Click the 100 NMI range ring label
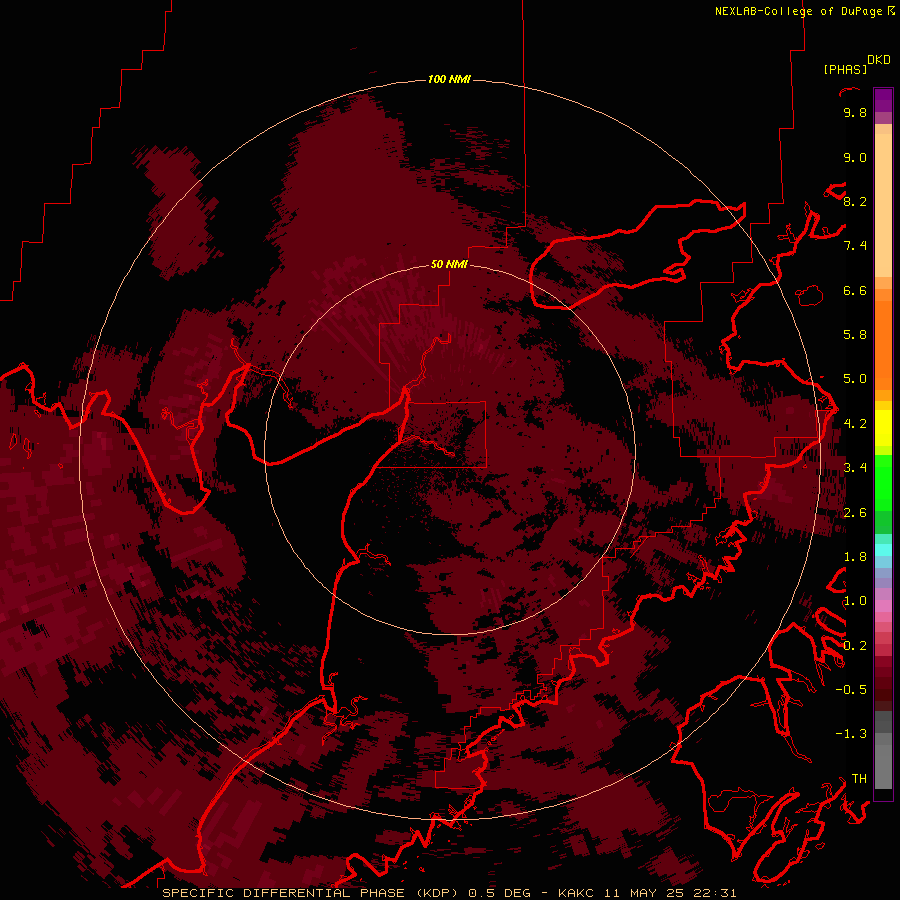This screenshot has height=900, width=900. point(449,79)
